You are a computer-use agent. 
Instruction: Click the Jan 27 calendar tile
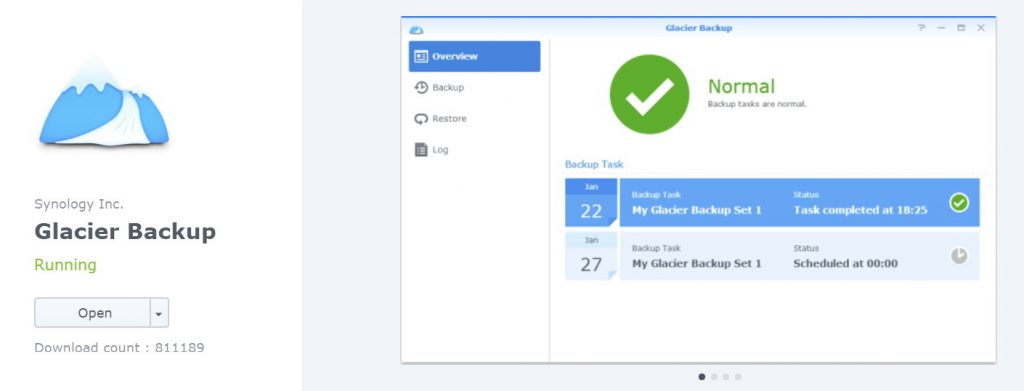tap(591, 256)
